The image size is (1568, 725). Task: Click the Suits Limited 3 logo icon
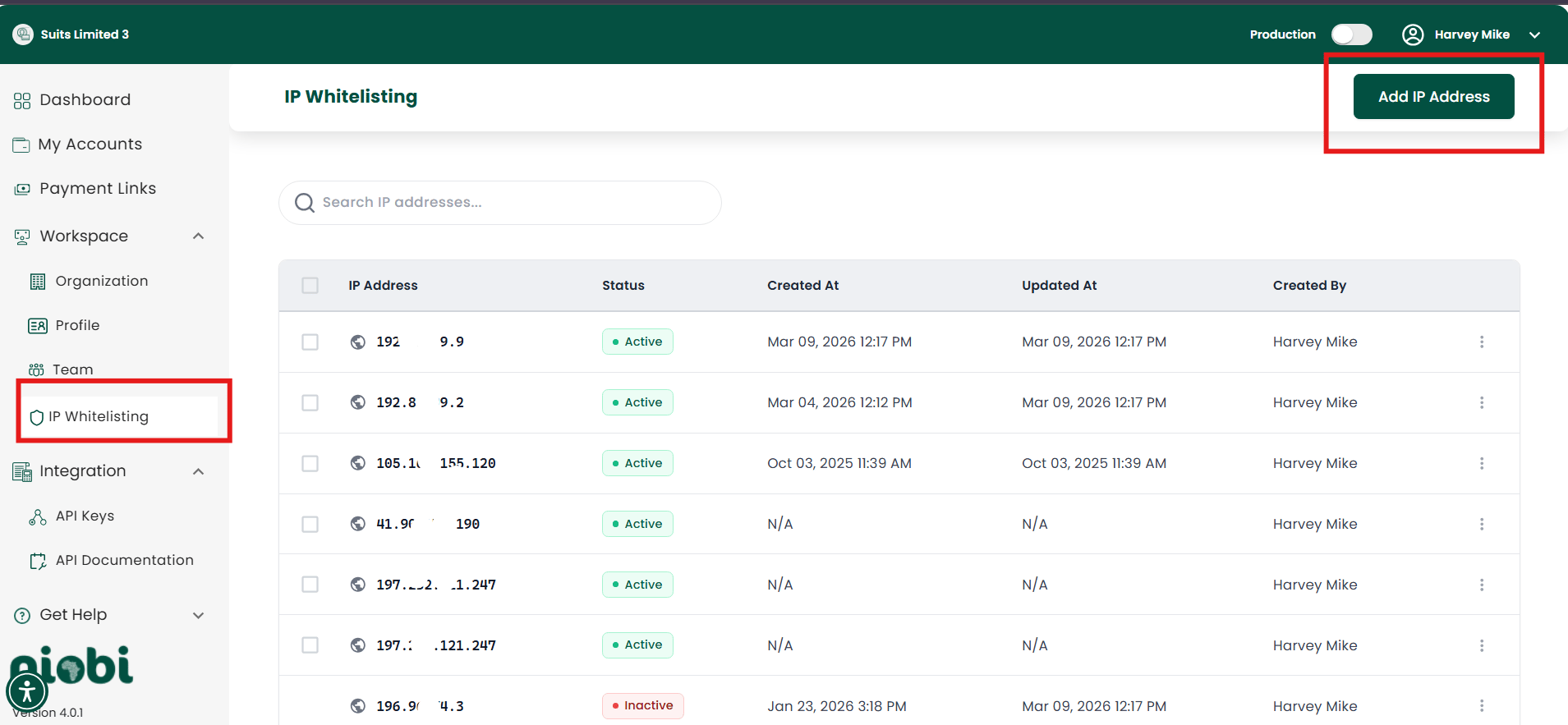(23, 34)
